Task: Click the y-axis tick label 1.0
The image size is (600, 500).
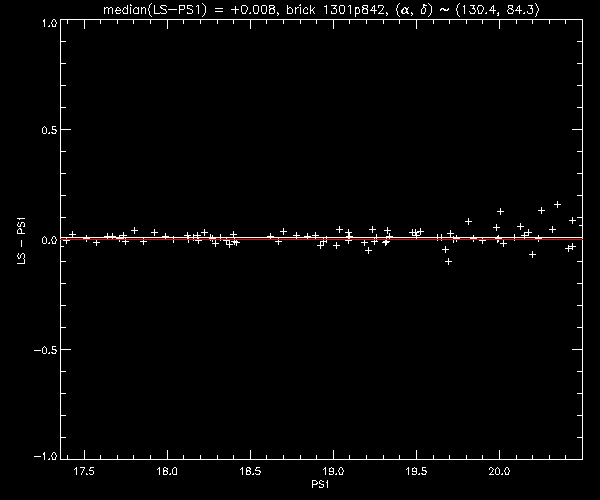Action: [x=50, y=23]
